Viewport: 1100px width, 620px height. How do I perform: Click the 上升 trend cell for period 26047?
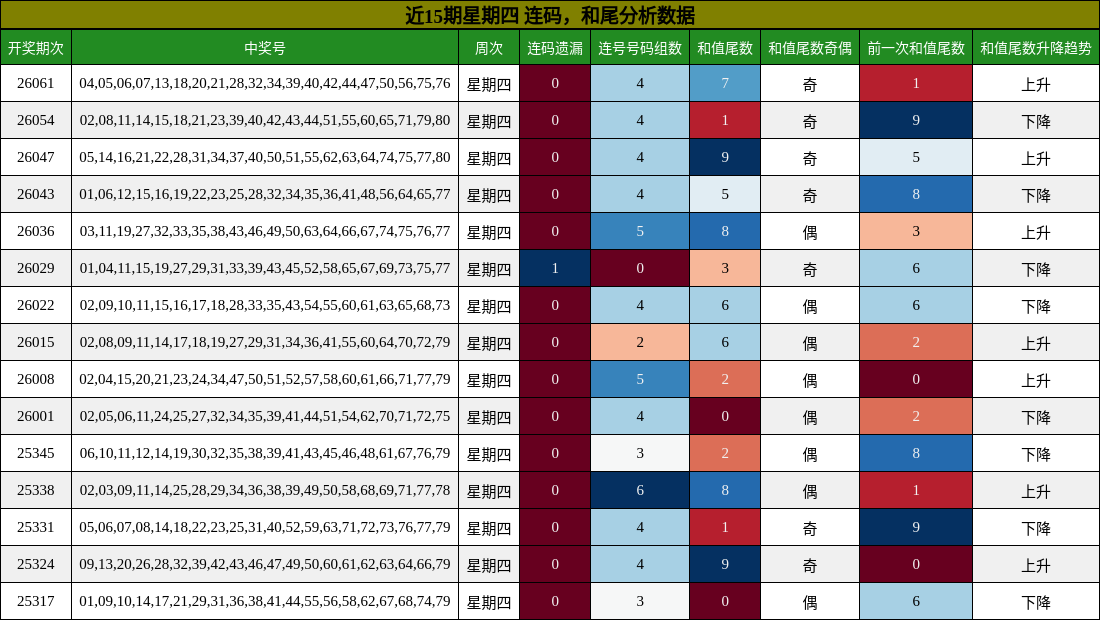point(1035,158)
